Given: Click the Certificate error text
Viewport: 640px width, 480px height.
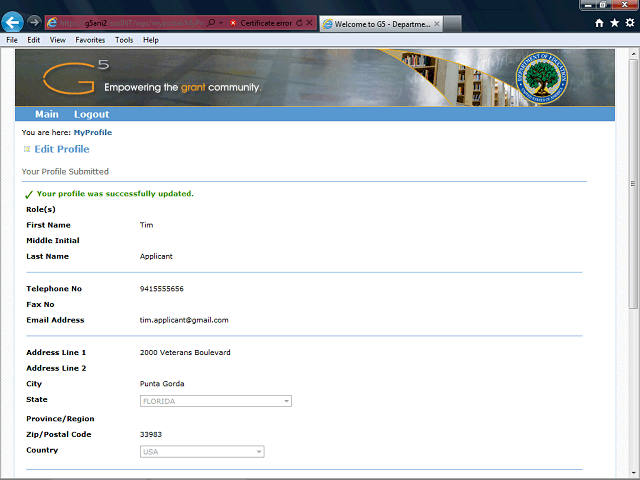Looking at the screenshot, I should [266, 23].
